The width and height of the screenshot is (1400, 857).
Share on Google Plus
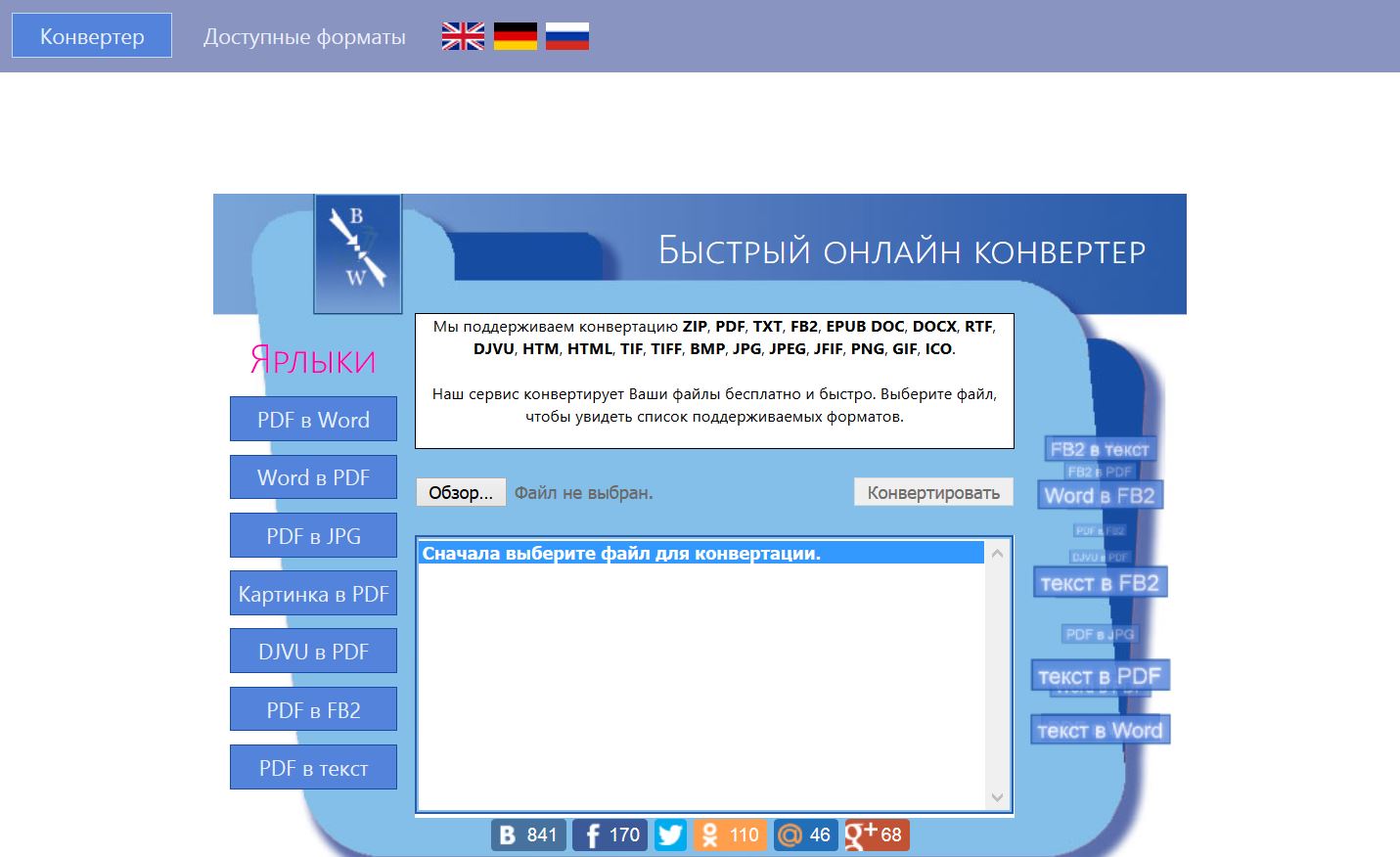coord(877,834)
